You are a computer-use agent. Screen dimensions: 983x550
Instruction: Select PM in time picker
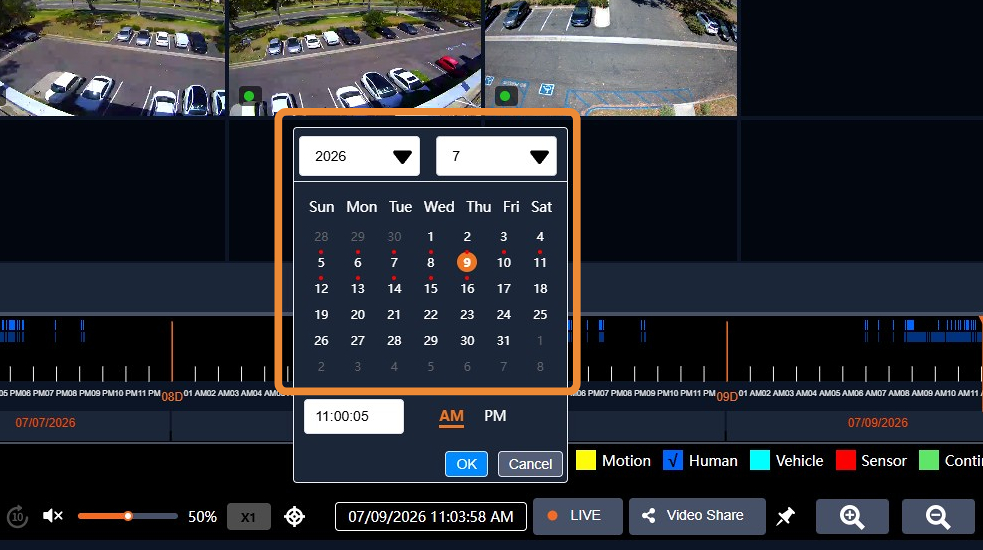(495, 416)
